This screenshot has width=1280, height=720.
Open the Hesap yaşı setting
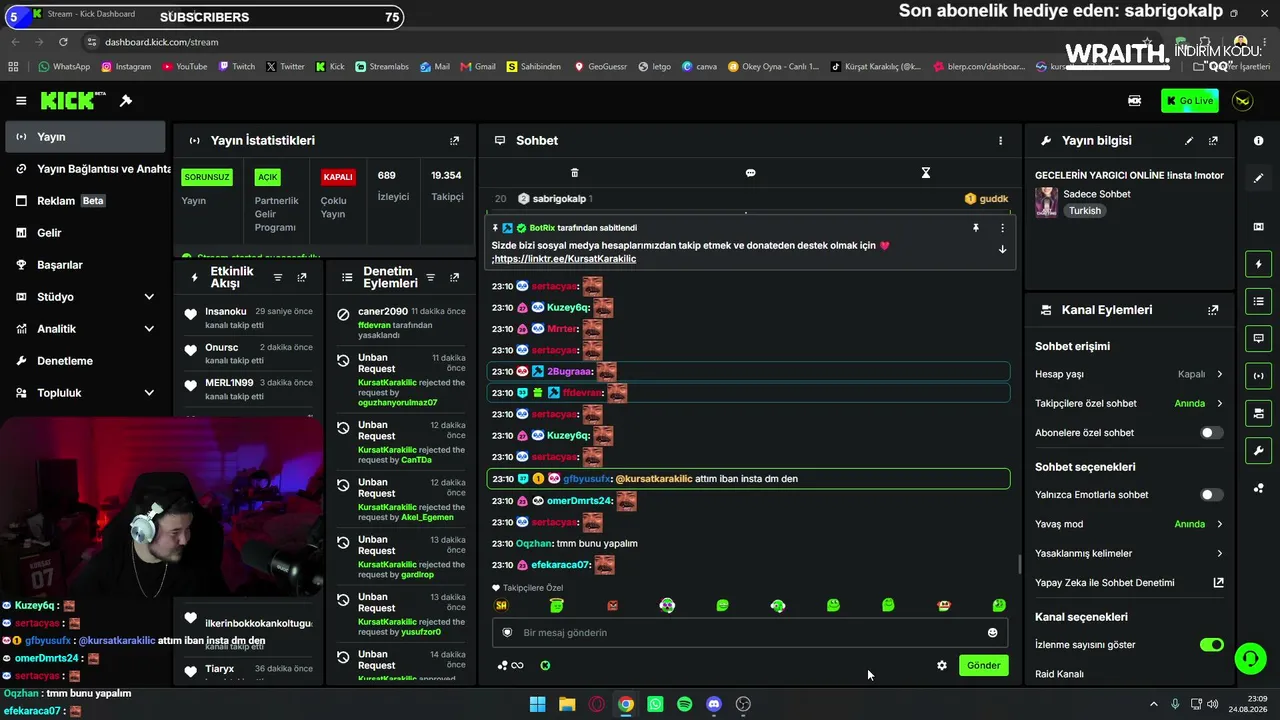(1129, 374)
